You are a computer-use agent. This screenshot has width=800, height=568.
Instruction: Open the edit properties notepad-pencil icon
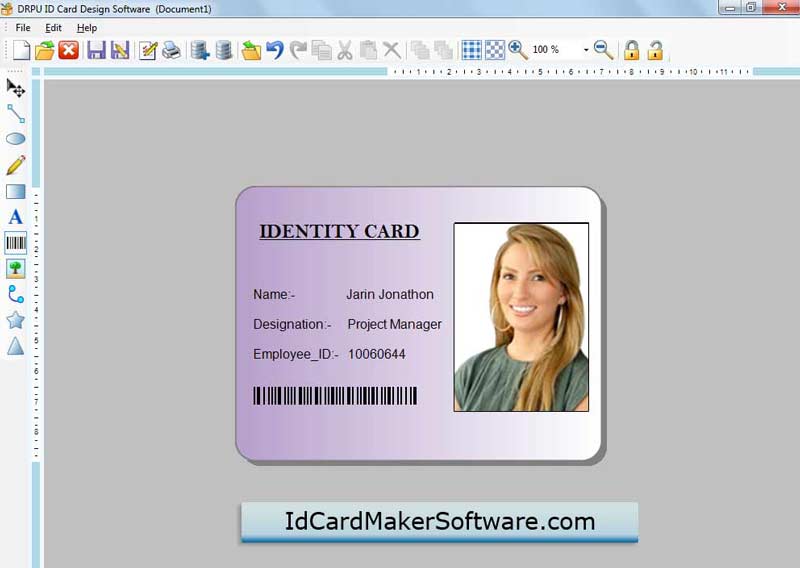click(x=148, y=50)
